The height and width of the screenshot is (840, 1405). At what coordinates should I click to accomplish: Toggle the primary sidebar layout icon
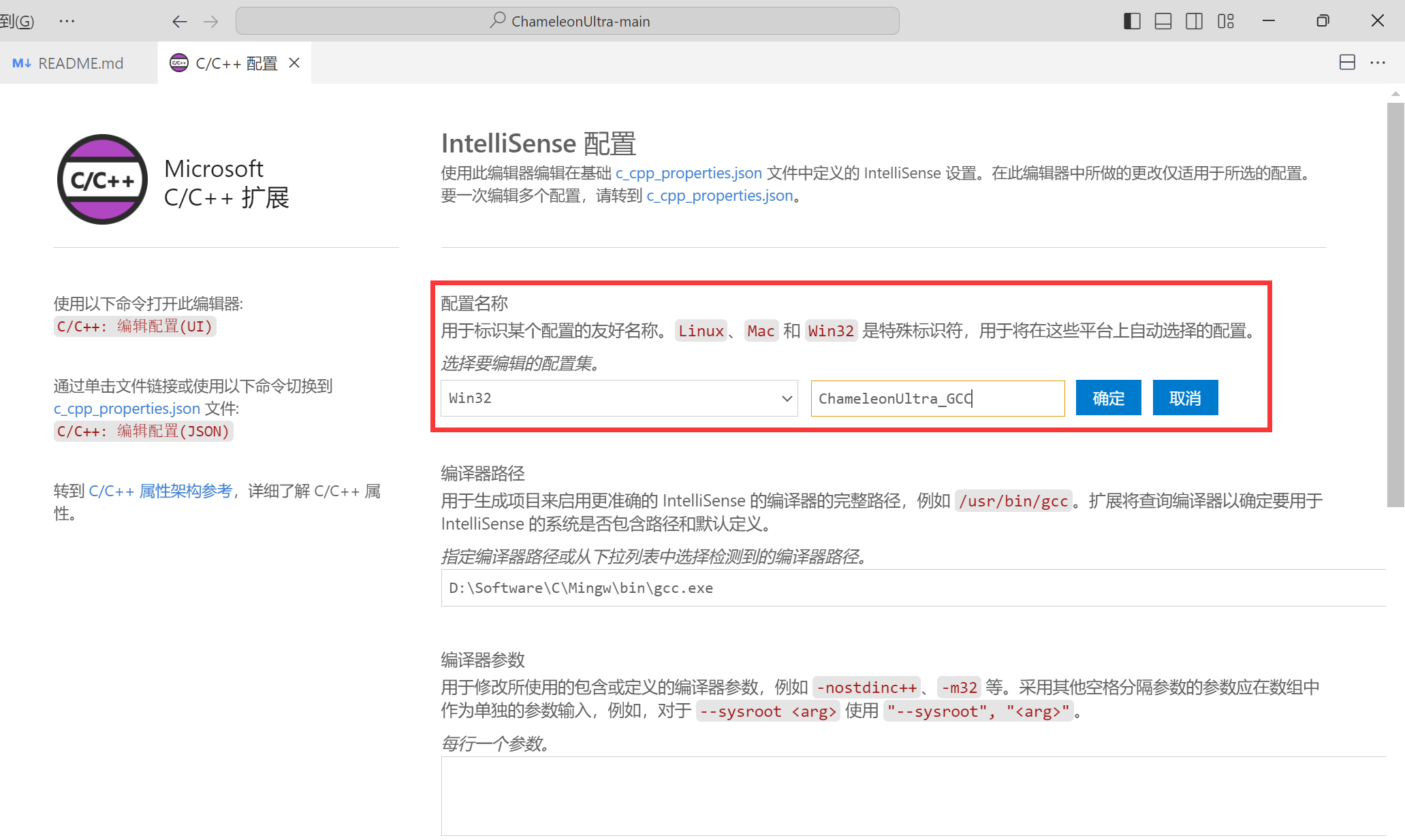[1132, 21]
